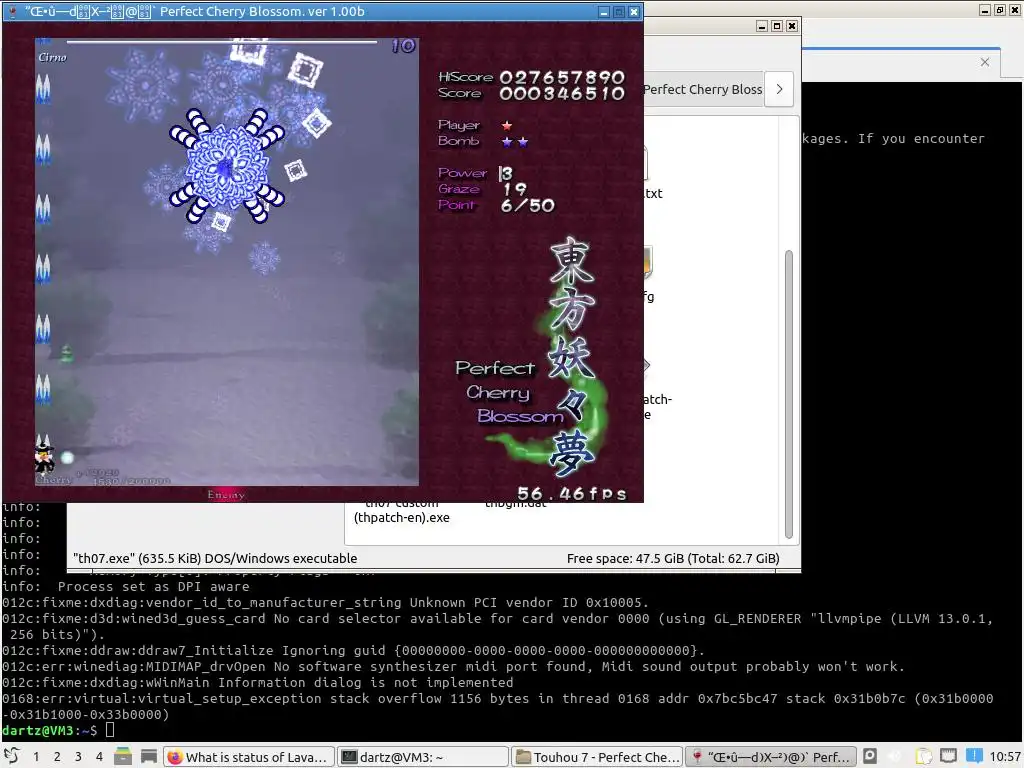
Task: Click the 'Free space: 47.5 GiB' status text
Action: tap(673, 558)
